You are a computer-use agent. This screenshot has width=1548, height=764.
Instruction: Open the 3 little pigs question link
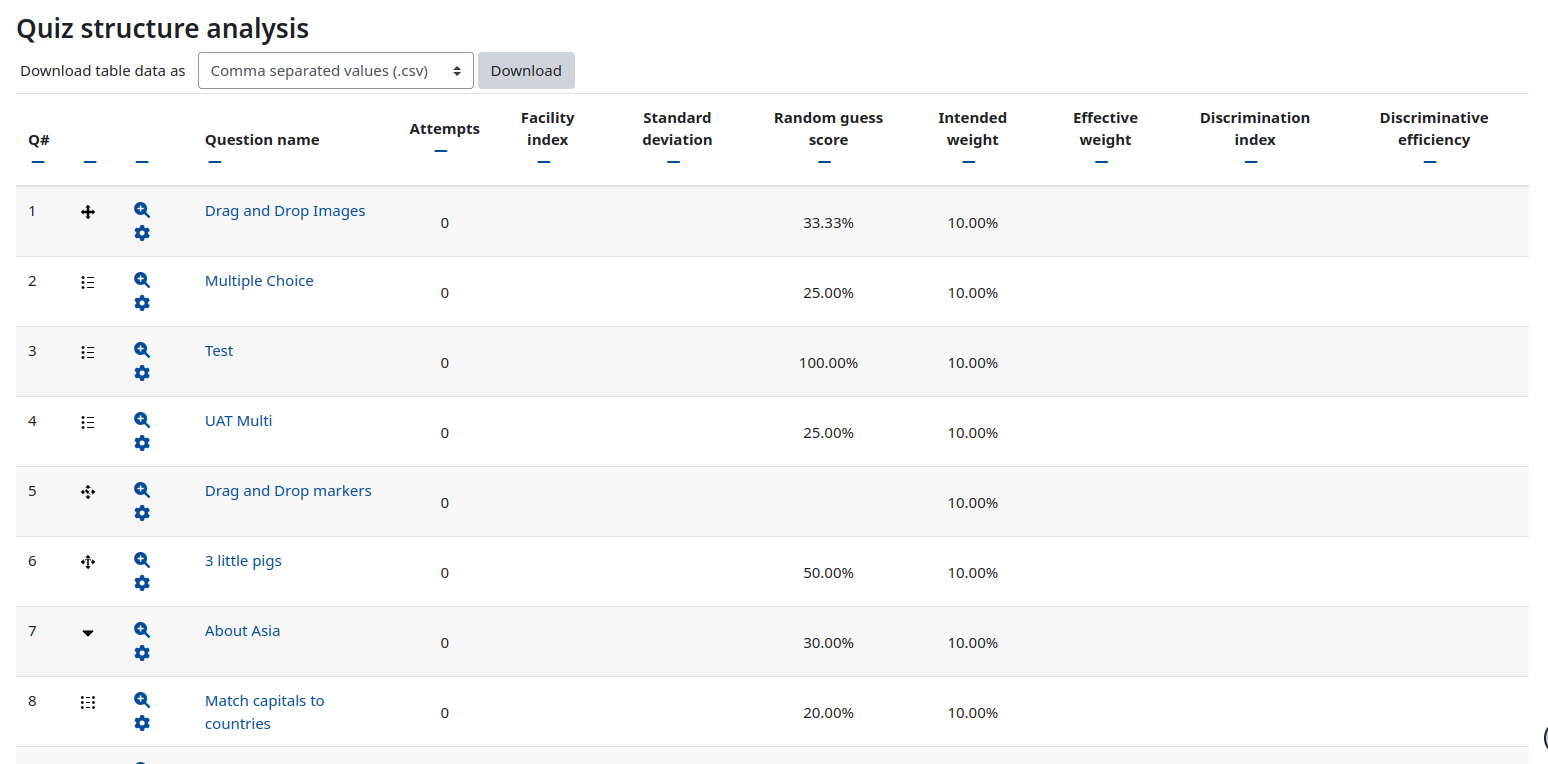(243, 561)
